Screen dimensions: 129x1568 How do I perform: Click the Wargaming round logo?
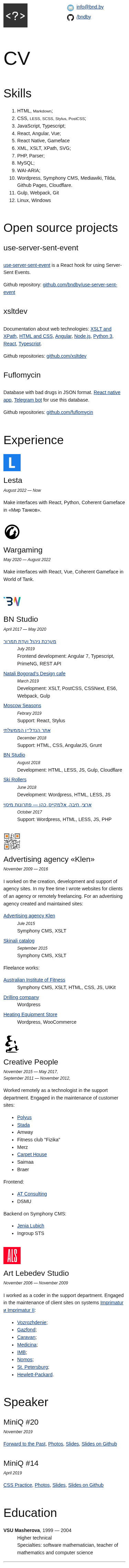[x=12, y=532]
